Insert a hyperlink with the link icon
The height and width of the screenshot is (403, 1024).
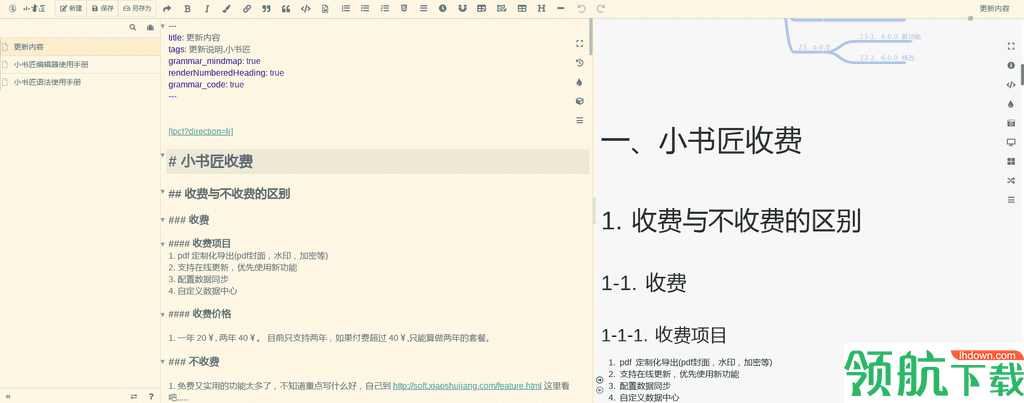point(246,8)
